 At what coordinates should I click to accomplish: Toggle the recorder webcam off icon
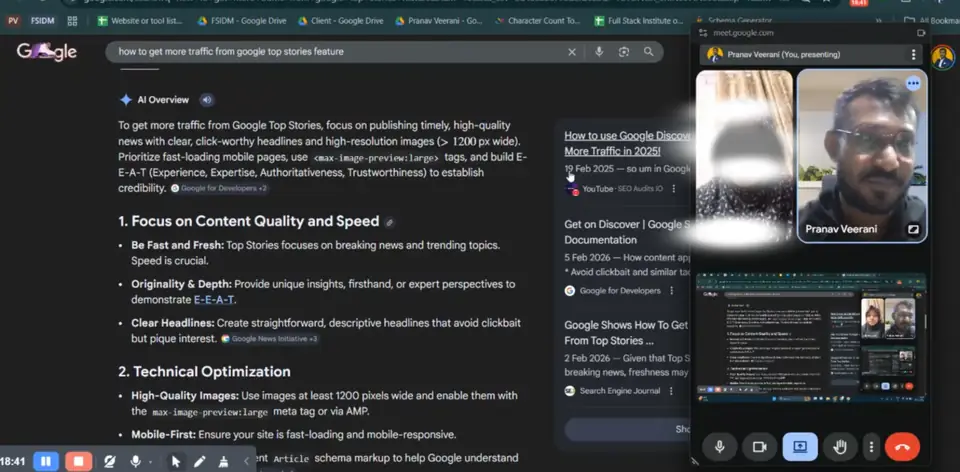(110, 462)
